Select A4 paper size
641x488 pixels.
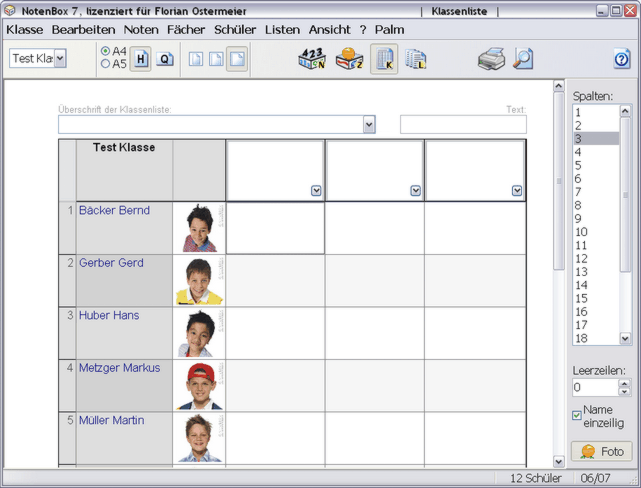[x=105, y=51]
